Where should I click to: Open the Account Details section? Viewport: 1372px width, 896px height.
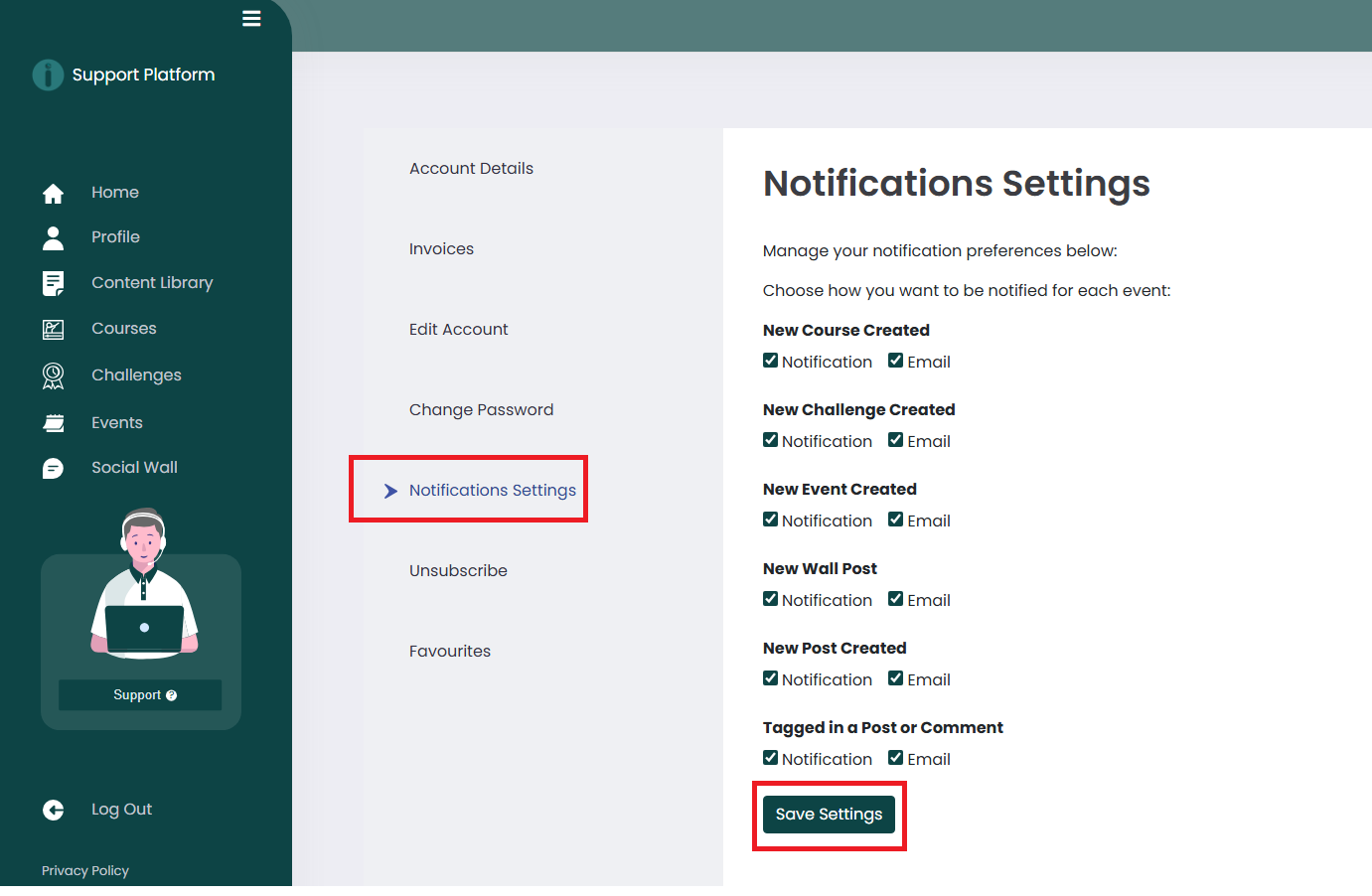pos(471,169)
